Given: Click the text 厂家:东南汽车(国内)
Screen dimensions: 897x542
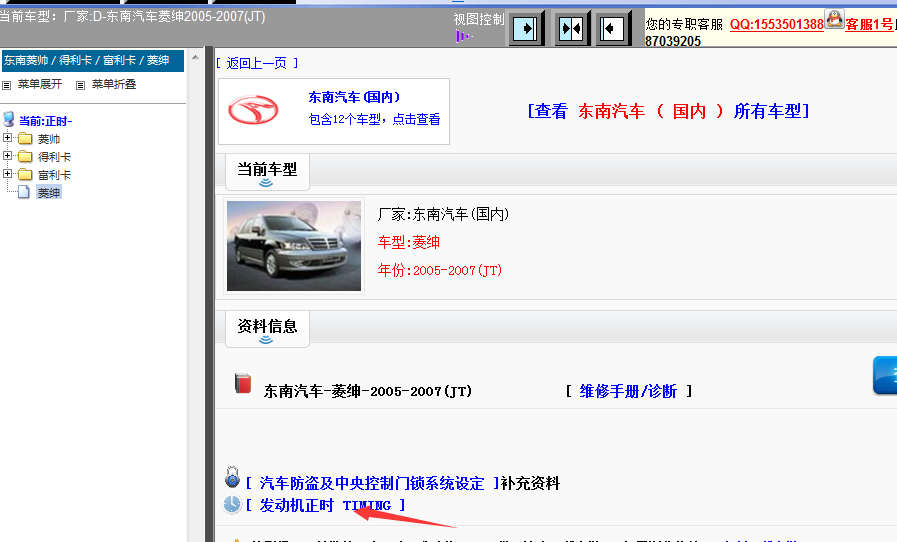Looking at the screenshot, I should (x=443, y=214).
